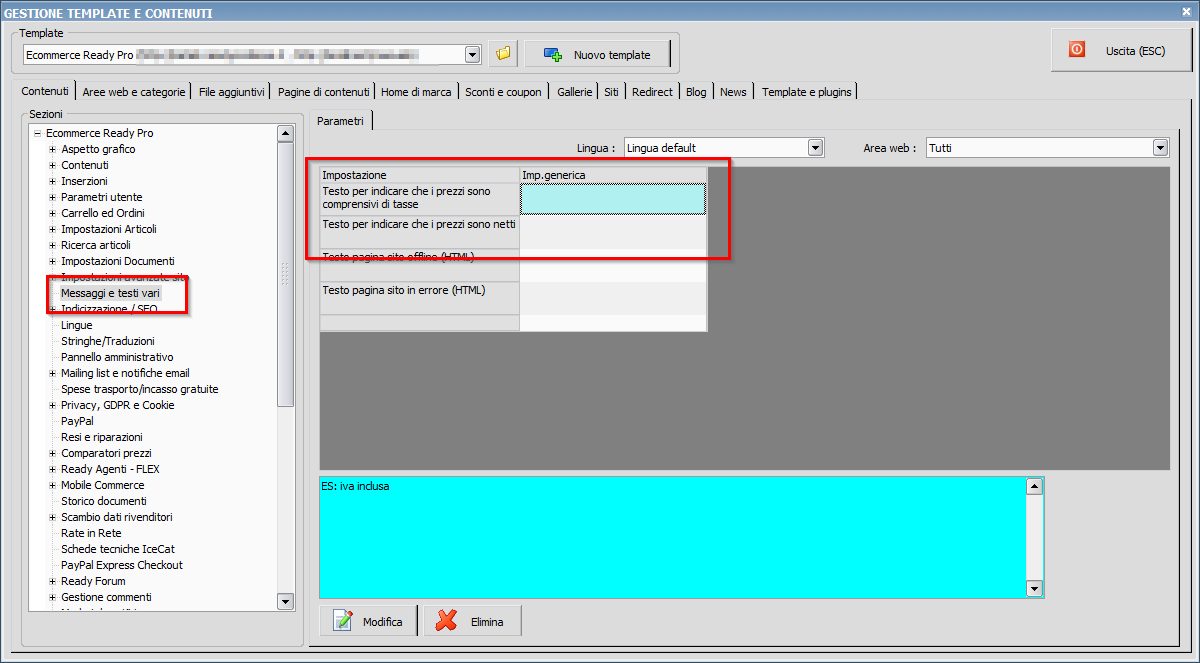Viewport: 1200px width, 663px height.
Task: Switch to the News tab
Action: point(733,91)
